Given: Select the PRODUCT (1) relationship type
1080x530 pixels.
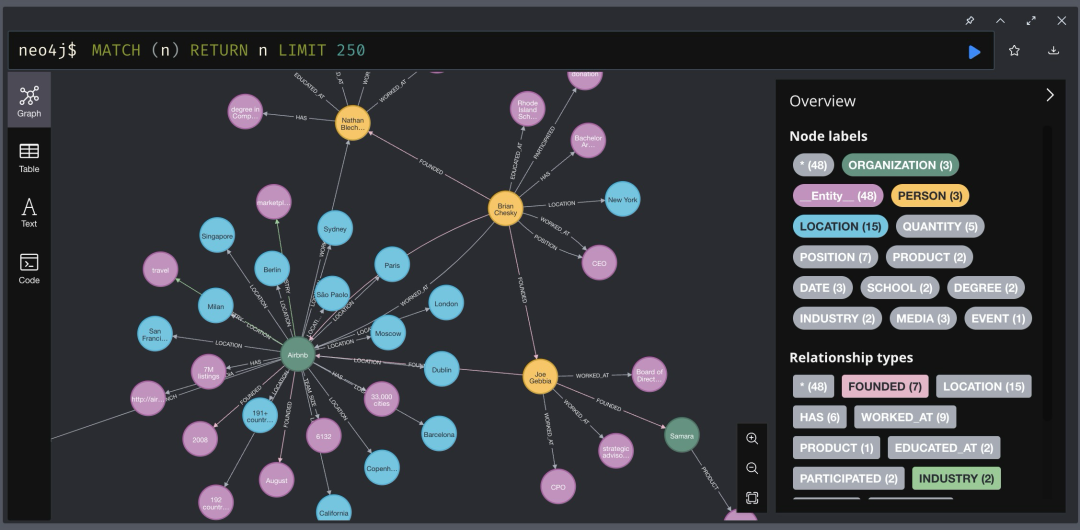Looking at the screenshot, I should click(836, 447).
